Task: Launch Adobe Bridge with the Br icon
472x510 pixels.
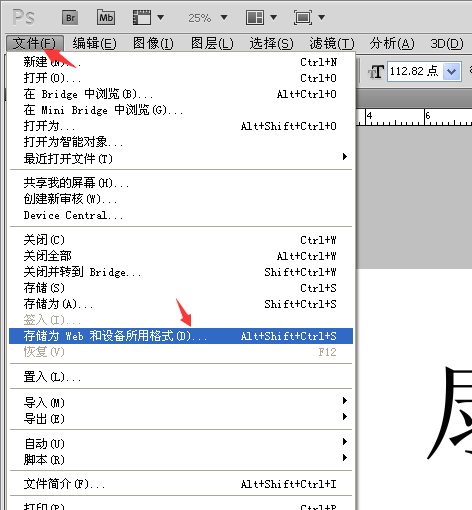Action: [x=70, y=18]
